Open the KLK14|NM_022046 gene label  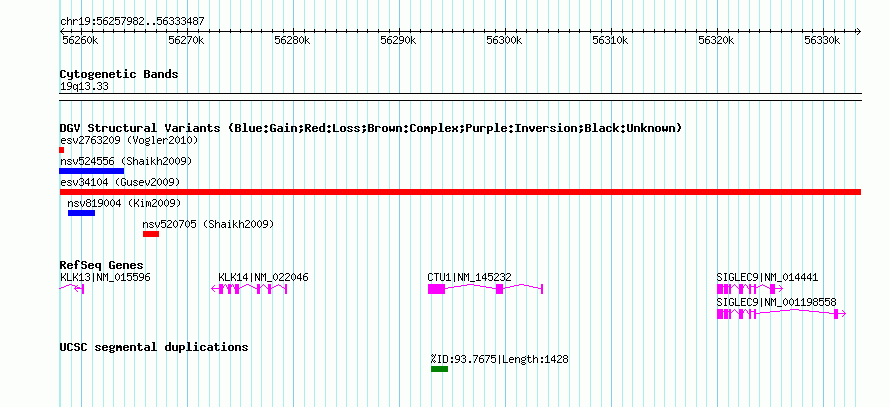pos(263,278)
